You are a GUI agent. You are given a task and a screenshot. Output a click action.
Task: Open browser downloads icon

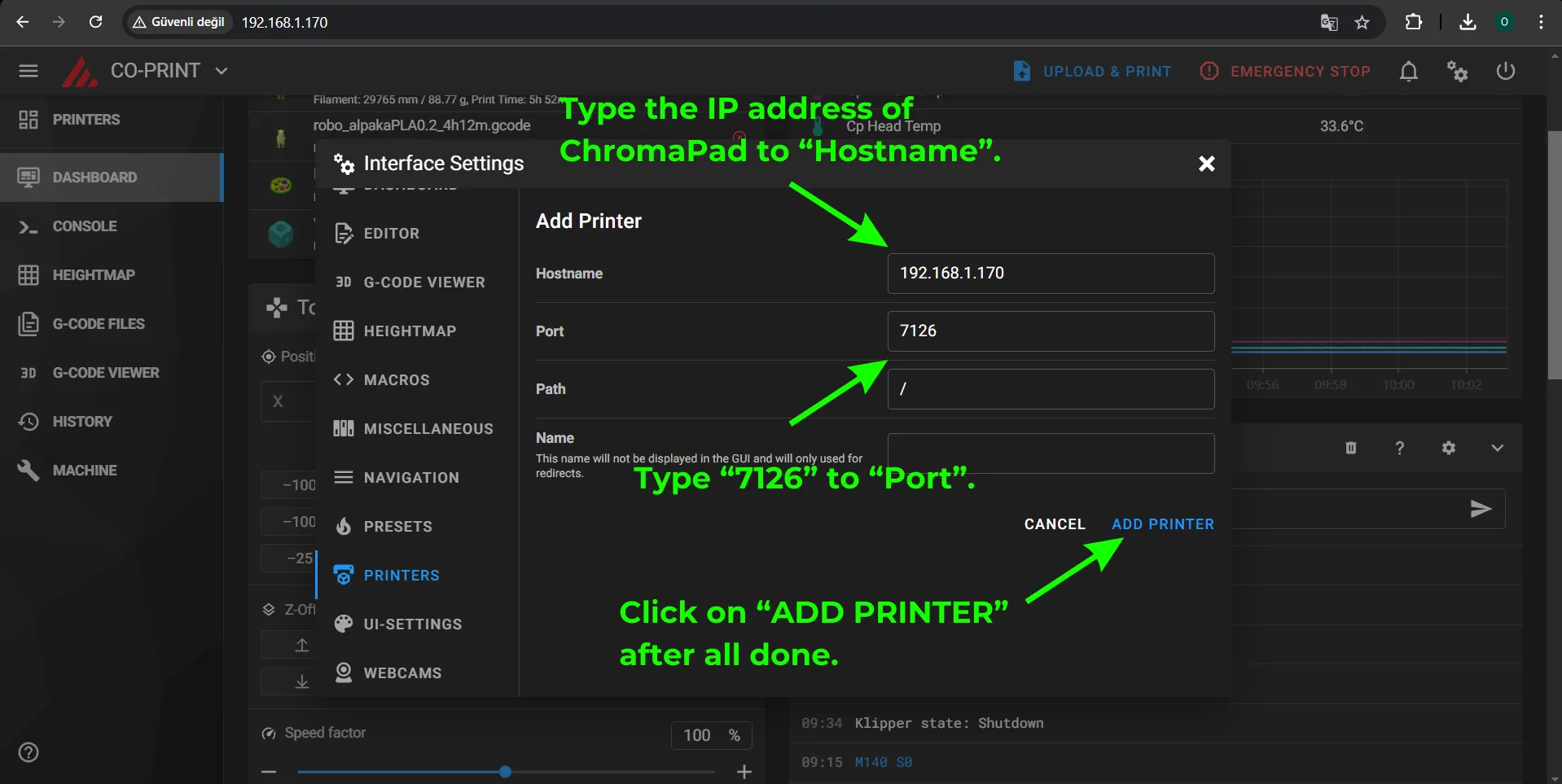pyautogui.click(x=1468, y=22)
